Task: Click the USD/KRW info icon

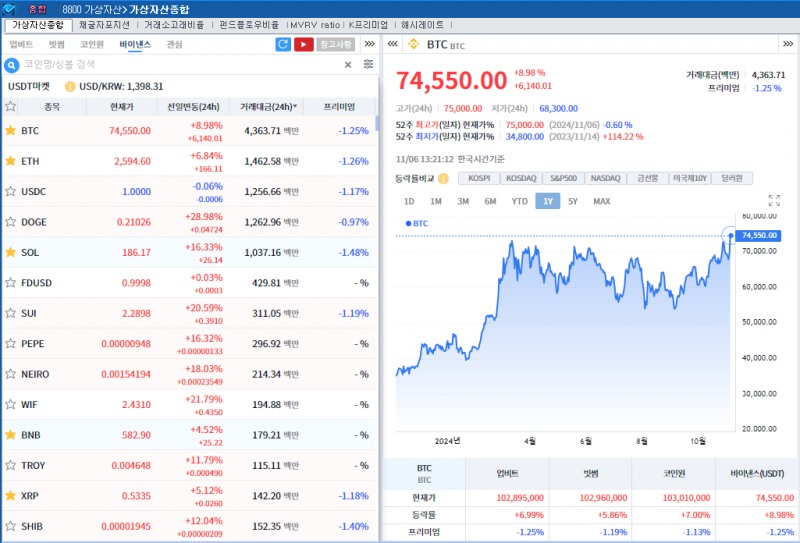Action: (x=70, y=87)
